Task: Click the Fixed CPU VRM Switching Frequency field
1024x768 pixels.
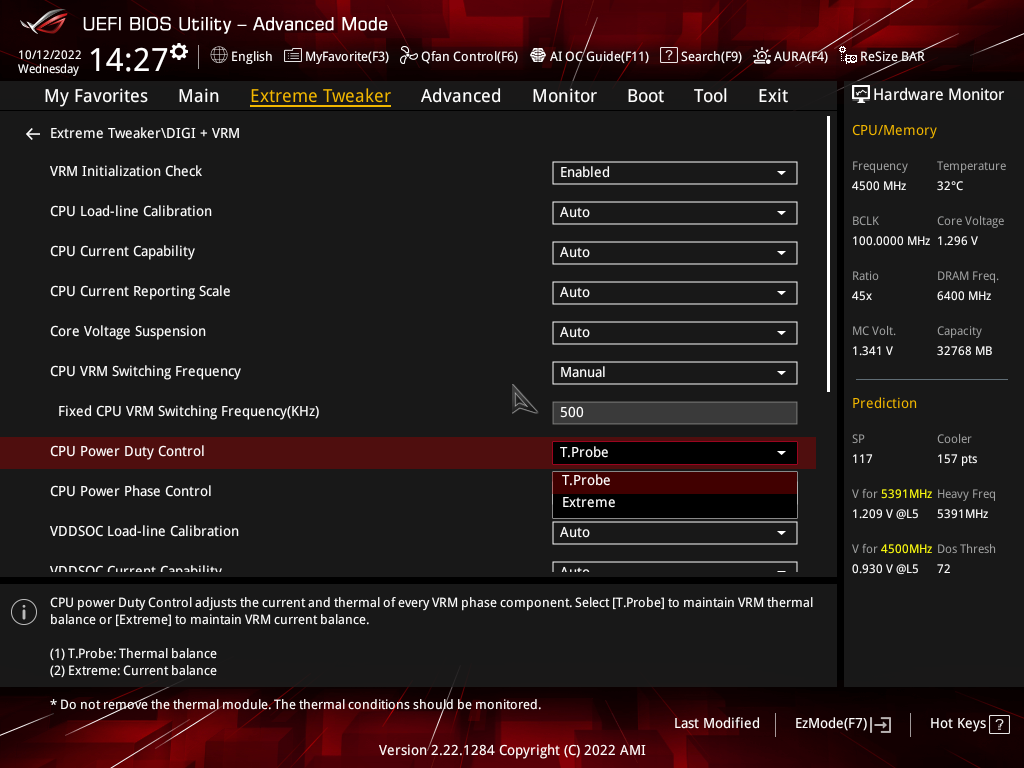Action: [675, 413]
